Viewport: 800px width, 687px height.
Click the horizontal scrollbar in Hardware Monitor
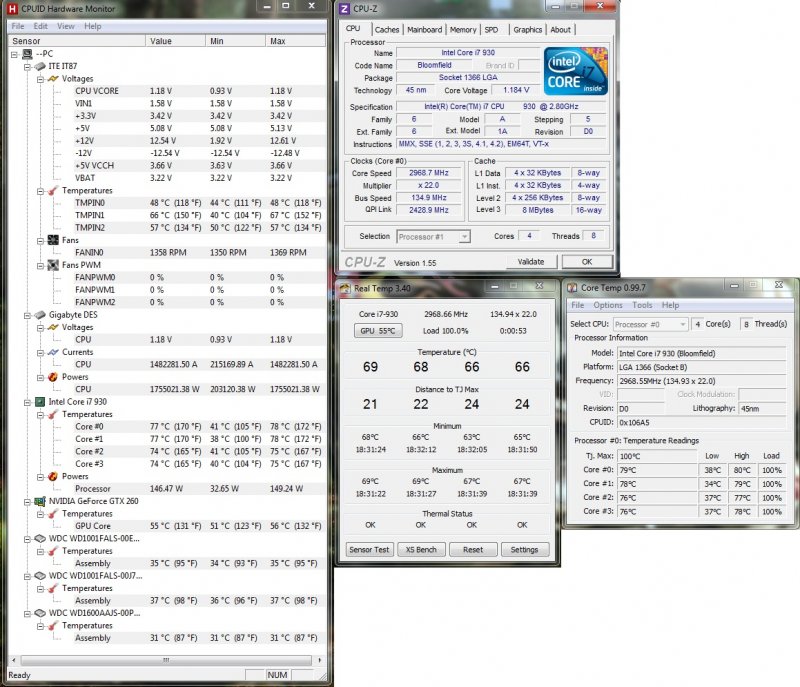[166, 660]
